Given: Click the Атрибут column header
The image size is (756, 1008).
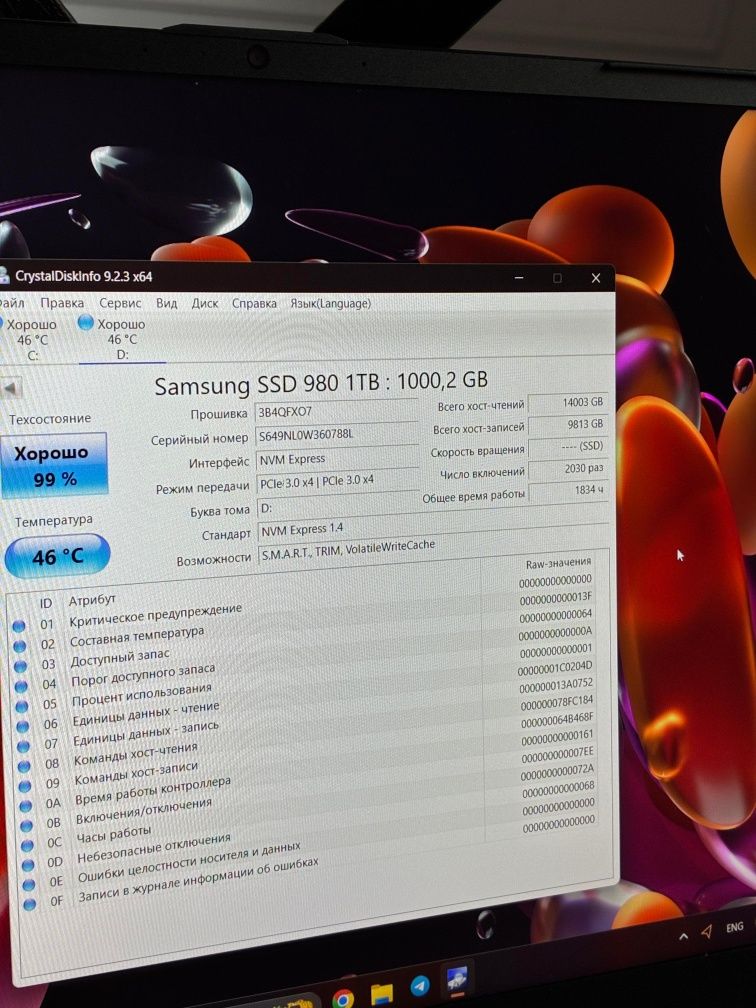Looking at the screenshot, I should coord(92,600).
